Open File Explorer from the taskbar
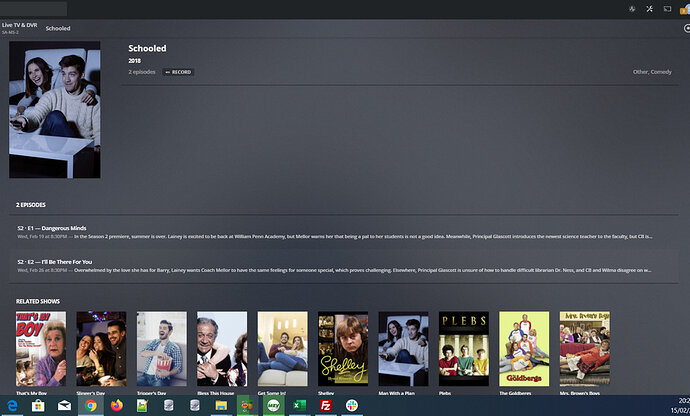This screenshot has width=690, height=416. click(x=221, y=405)
